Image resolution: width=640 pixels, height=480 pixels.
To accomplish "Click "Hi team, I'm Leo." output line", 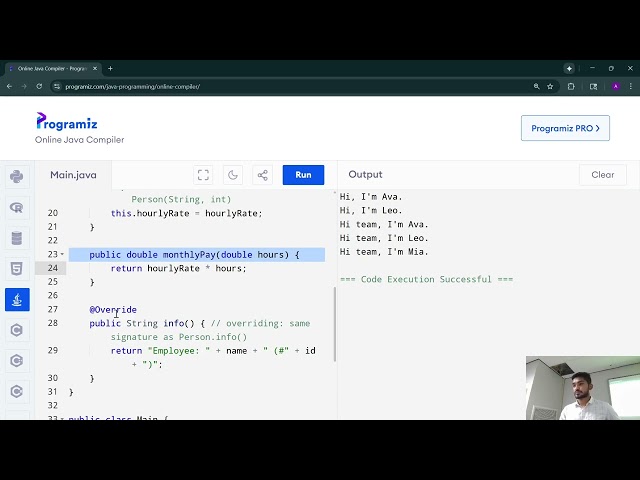I will pyautogui.click(x=384, y=238).
